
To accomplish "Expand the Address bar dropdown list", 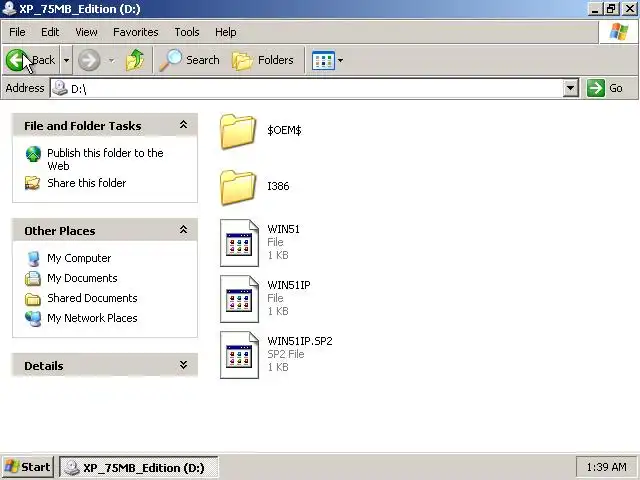I will coord(570,88).
